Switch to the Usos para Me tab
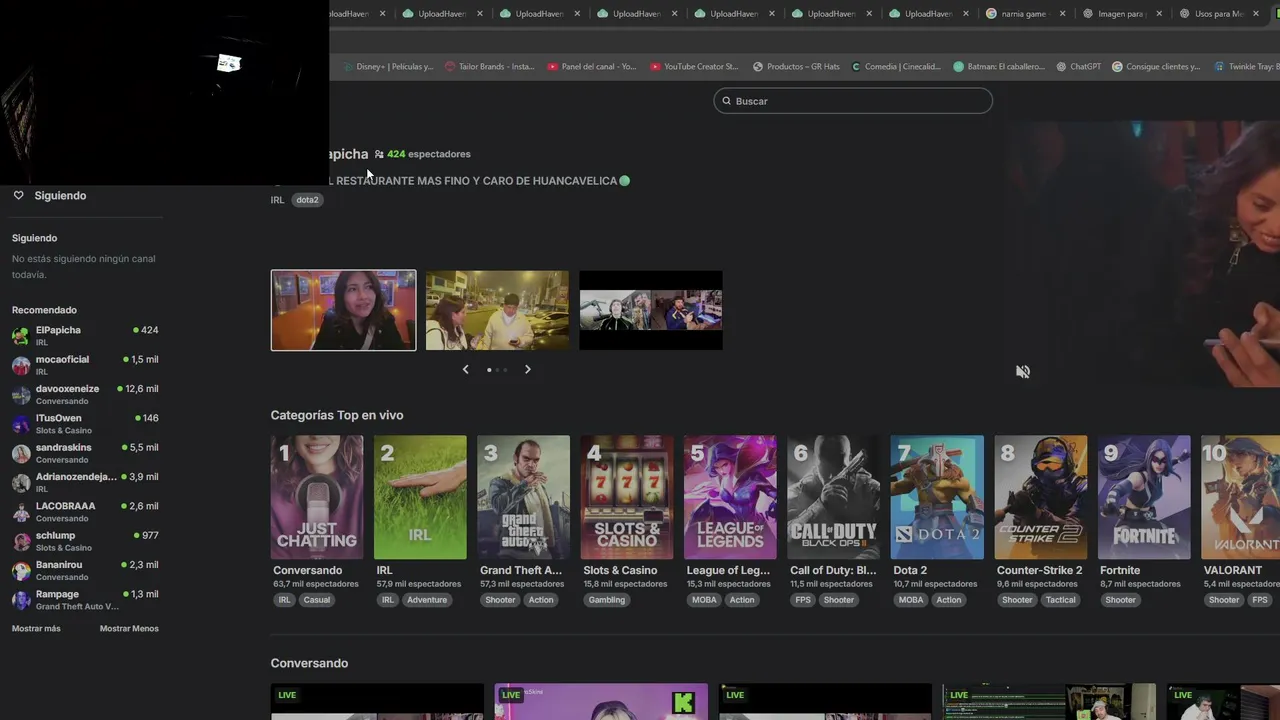This screenshot has height=720, width=1280. pyautogui.click(x=1213, y=14)
